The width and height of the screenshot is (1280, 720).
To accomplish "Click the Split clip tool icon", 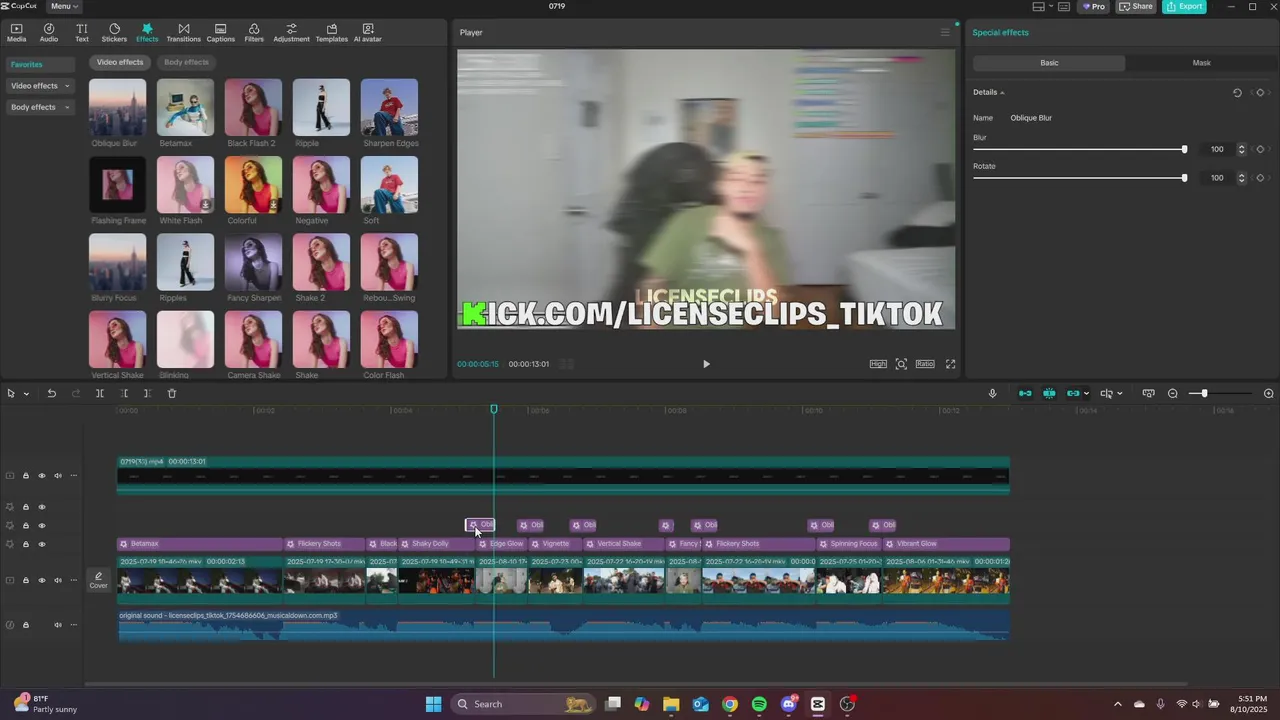I will point(99,393).
